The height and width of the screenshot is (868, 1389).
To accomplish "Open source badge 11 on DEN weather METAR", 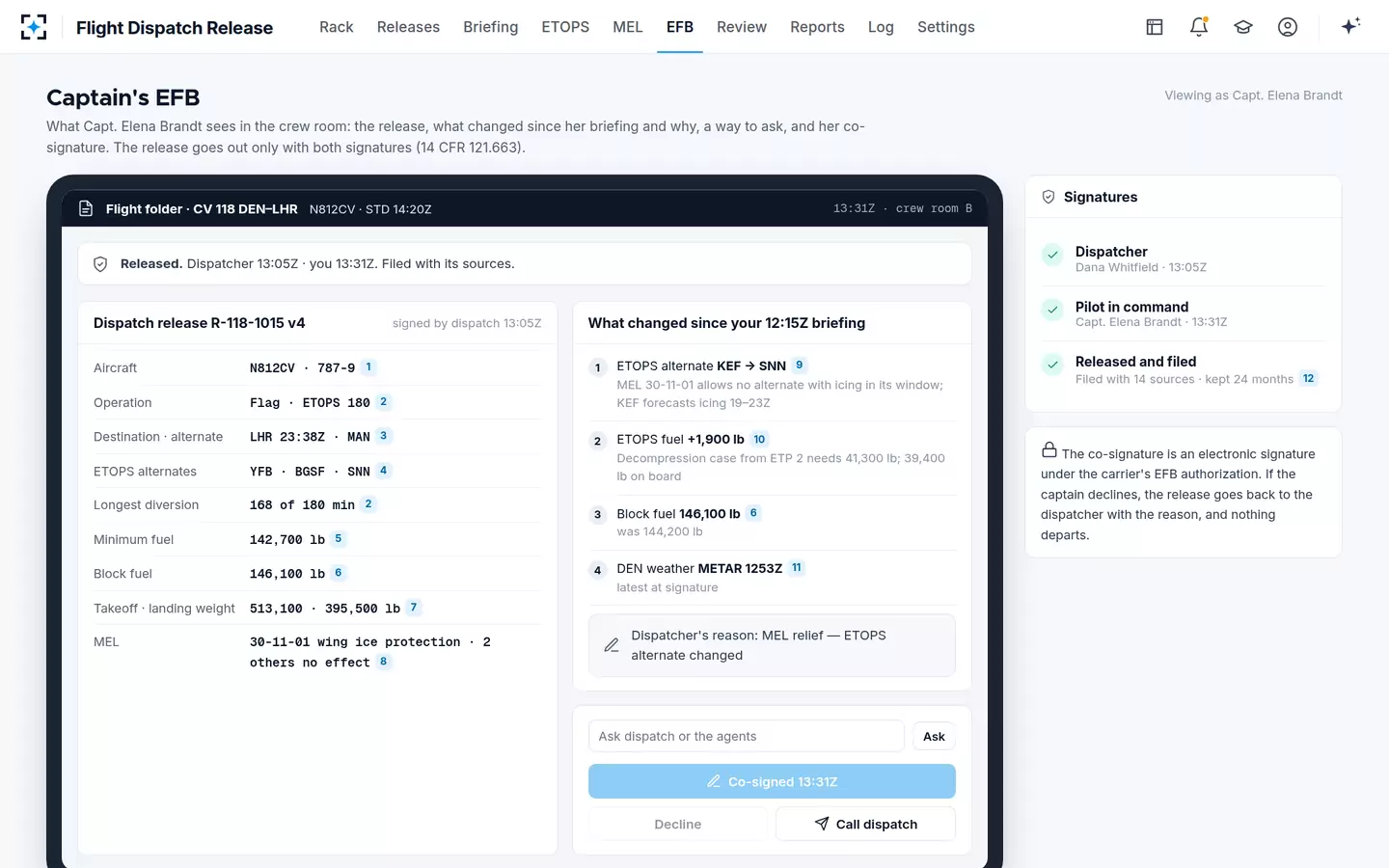I will [x=797, y=568].
